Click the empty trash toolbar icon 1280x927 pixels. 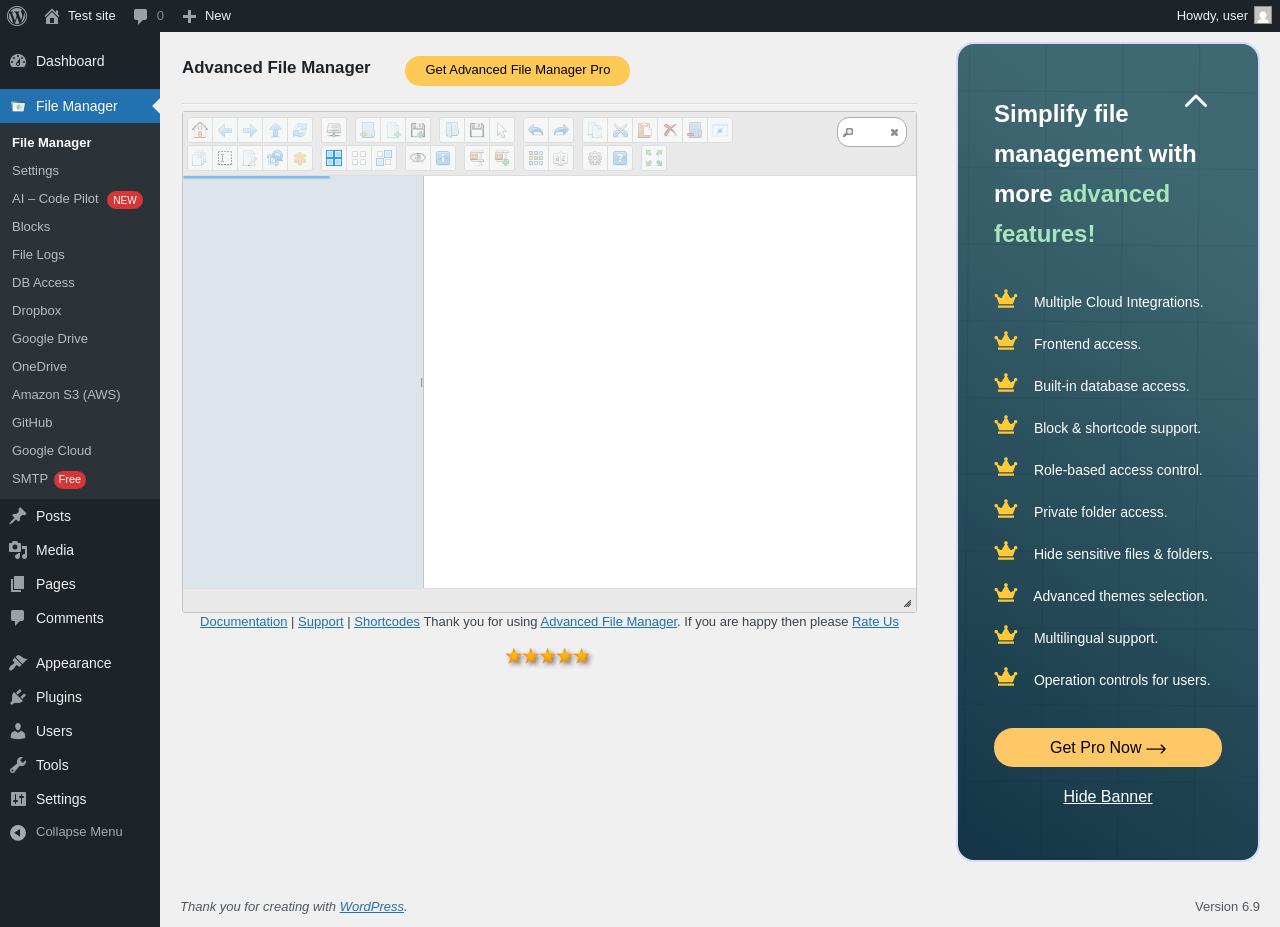coord(695,130)
